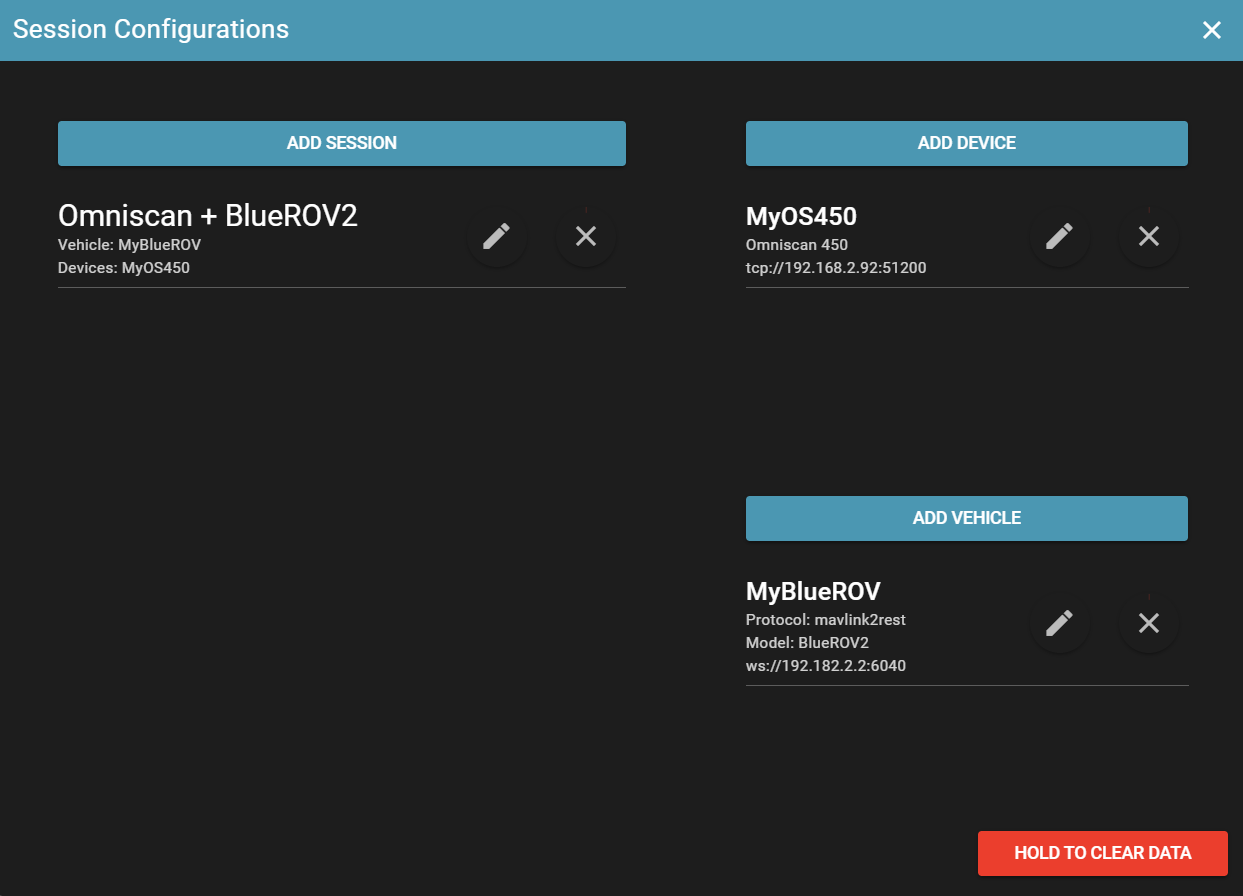Click the Protocol: mavlink2rest line
1243x896 pixels.
(825, 620)
